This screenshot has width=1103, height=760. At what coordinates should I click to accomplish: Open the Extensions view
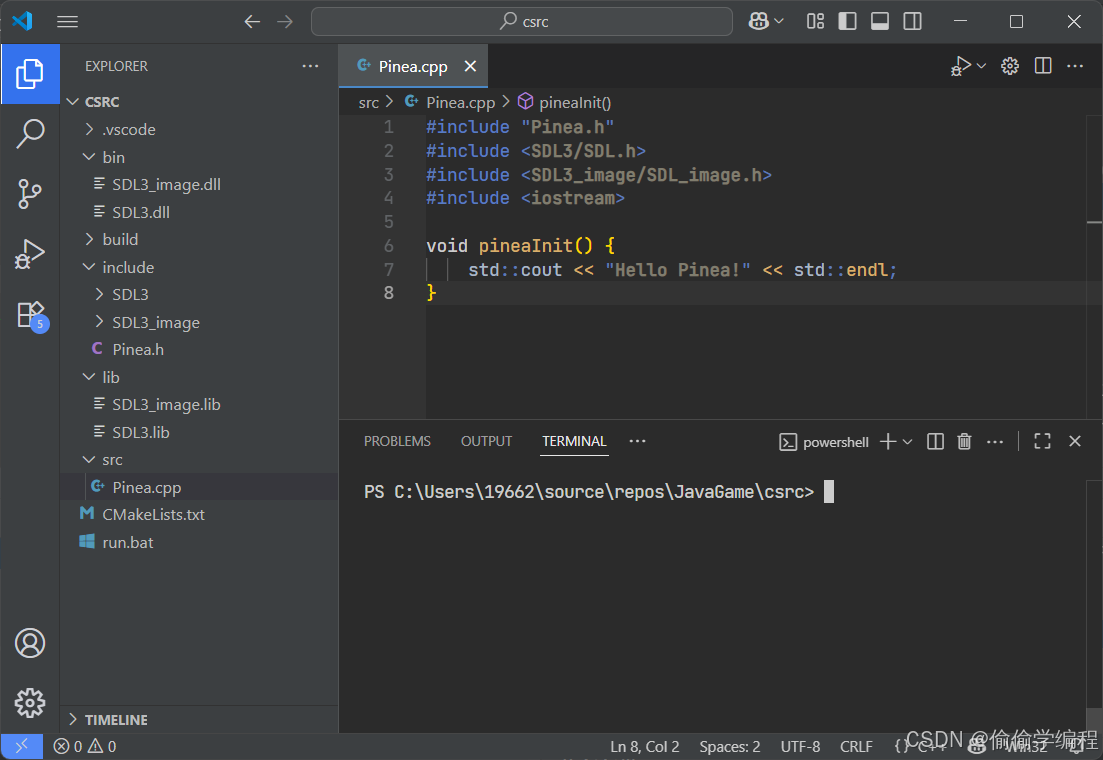point(30,313)
